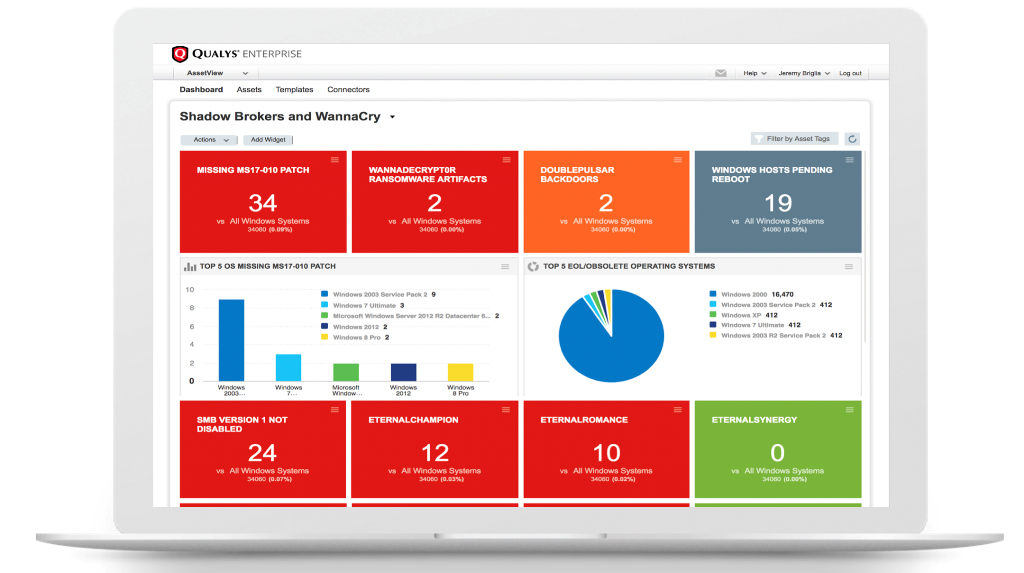Click the yellow Windows 8 Pro bar
Image resolution: width=1024 pixels, height=573 pixels.
(460, 372)
